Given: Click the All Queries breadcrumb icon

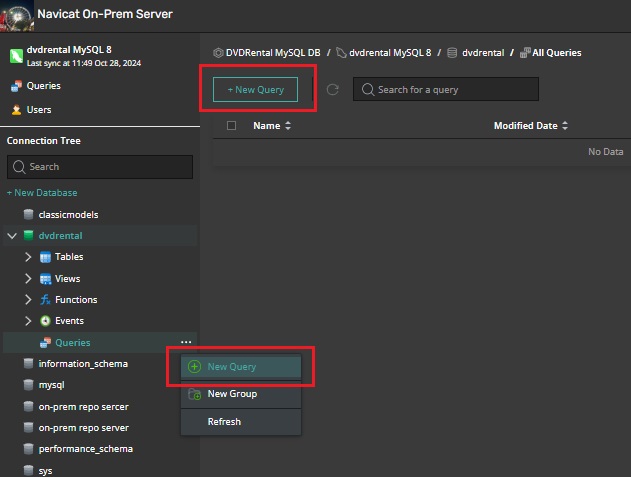Looking at the screenshot, I should 525,53.
